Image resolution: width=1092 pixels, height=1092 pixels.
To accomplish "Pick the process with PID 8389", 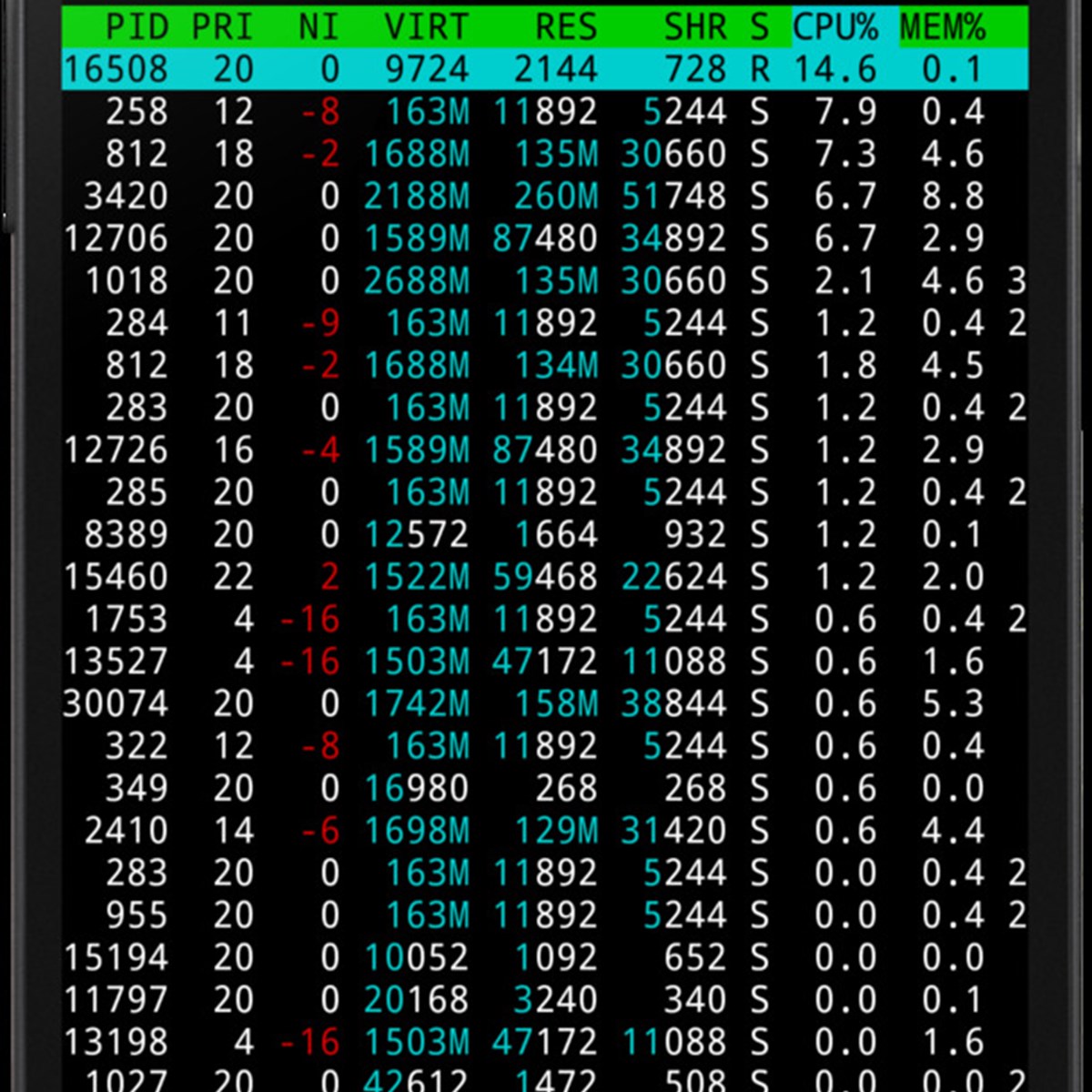I will click(544, 535).
